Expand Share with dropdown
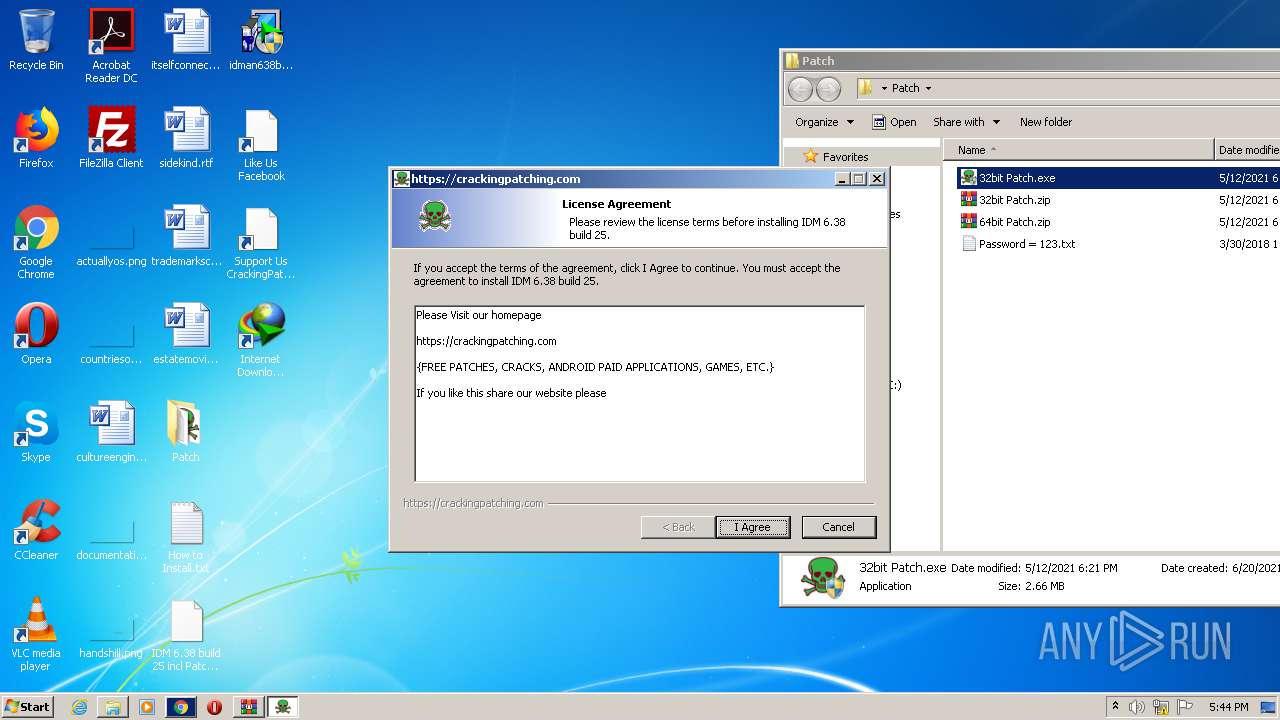 pyautogui.click(x=966, y=122)
